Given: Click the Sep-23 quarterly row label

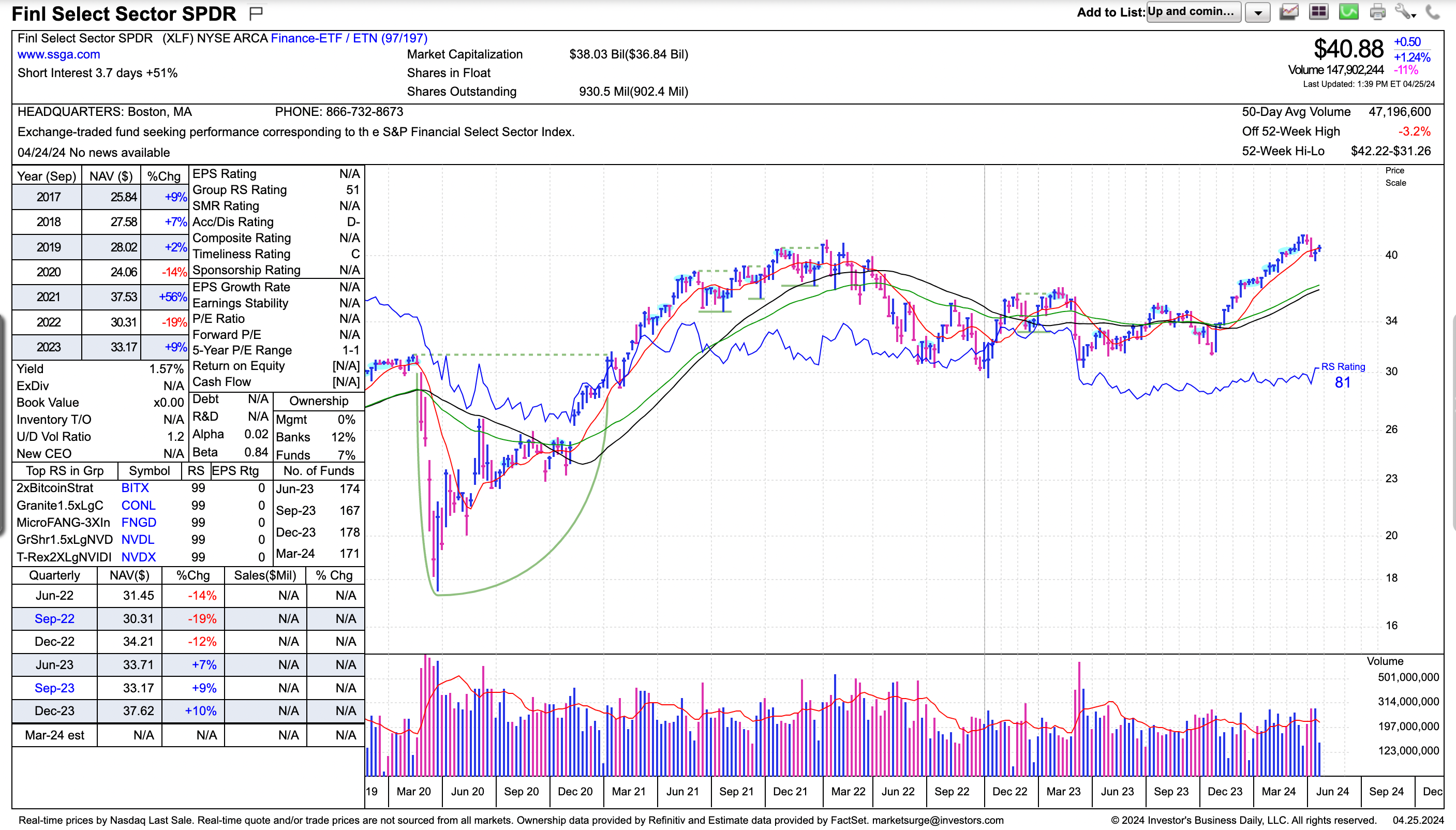Looking at the screenshot, I should pyautogui.click(x=54, y=688).
